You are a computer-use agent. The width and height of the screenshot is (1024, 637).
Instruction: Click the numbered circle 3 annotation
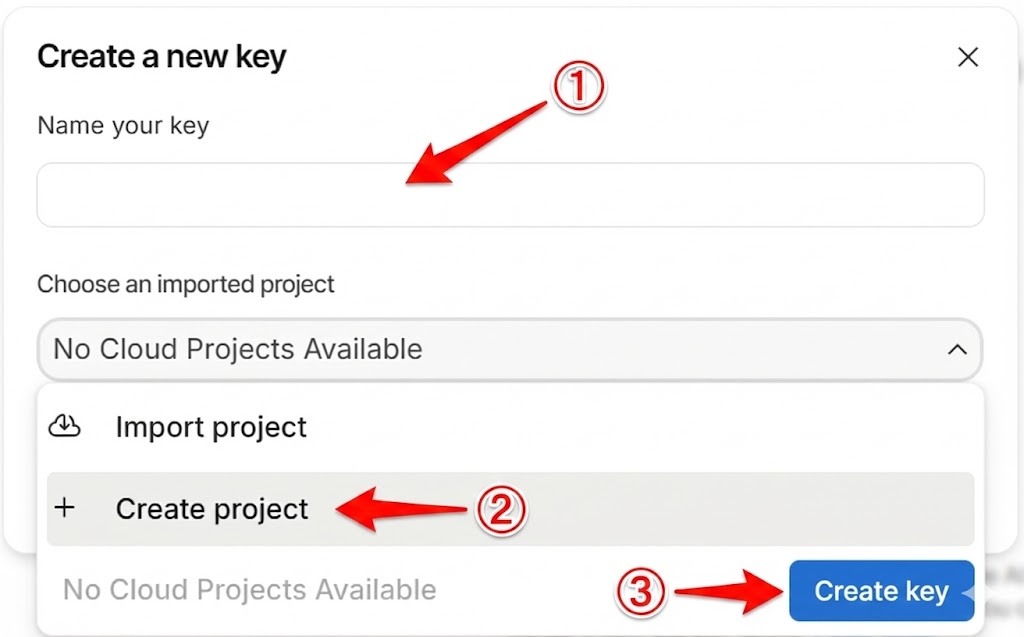639,592
